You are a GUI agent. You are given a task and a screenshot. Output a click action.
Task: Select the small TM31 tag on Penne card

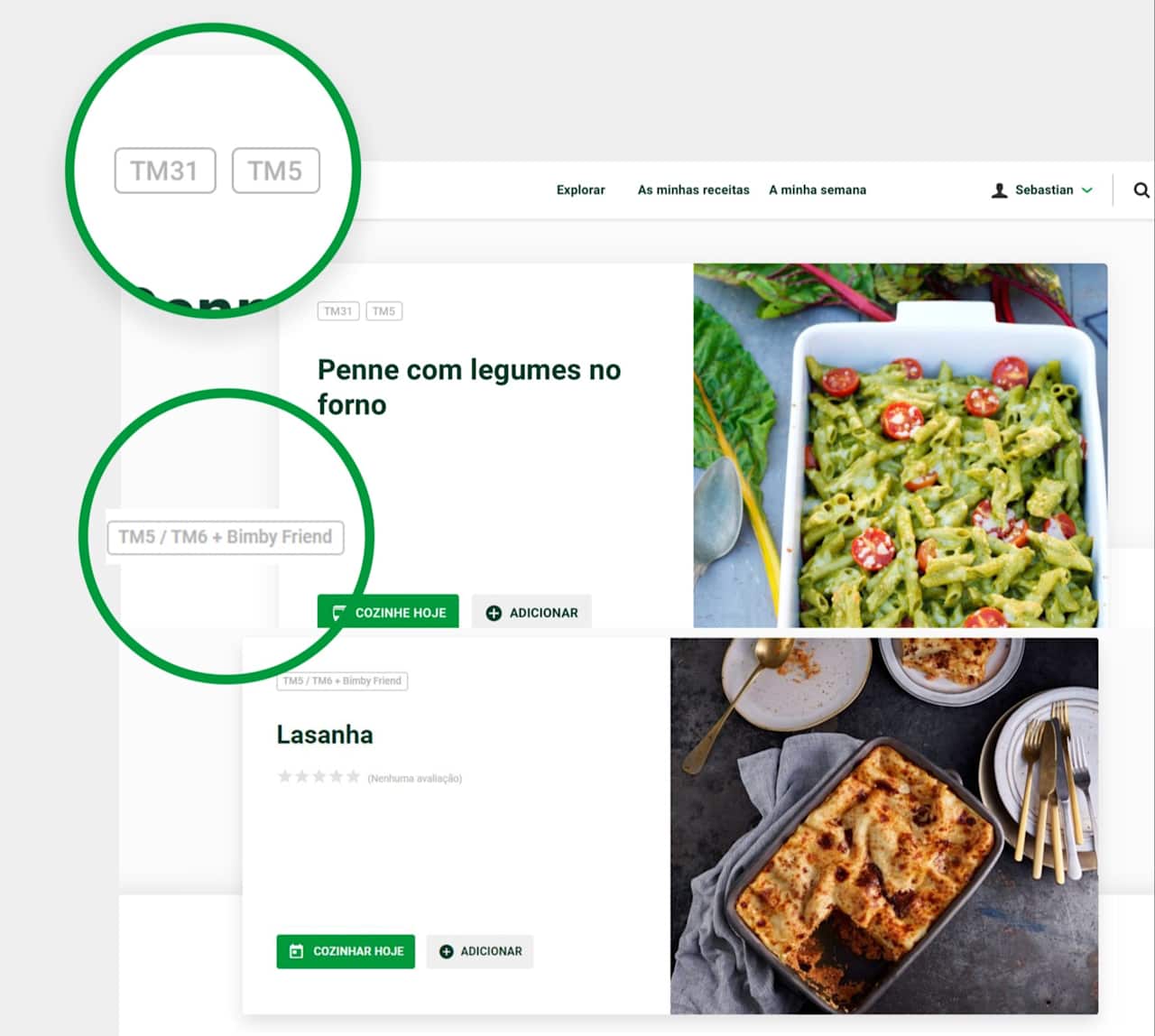point(338,311)
